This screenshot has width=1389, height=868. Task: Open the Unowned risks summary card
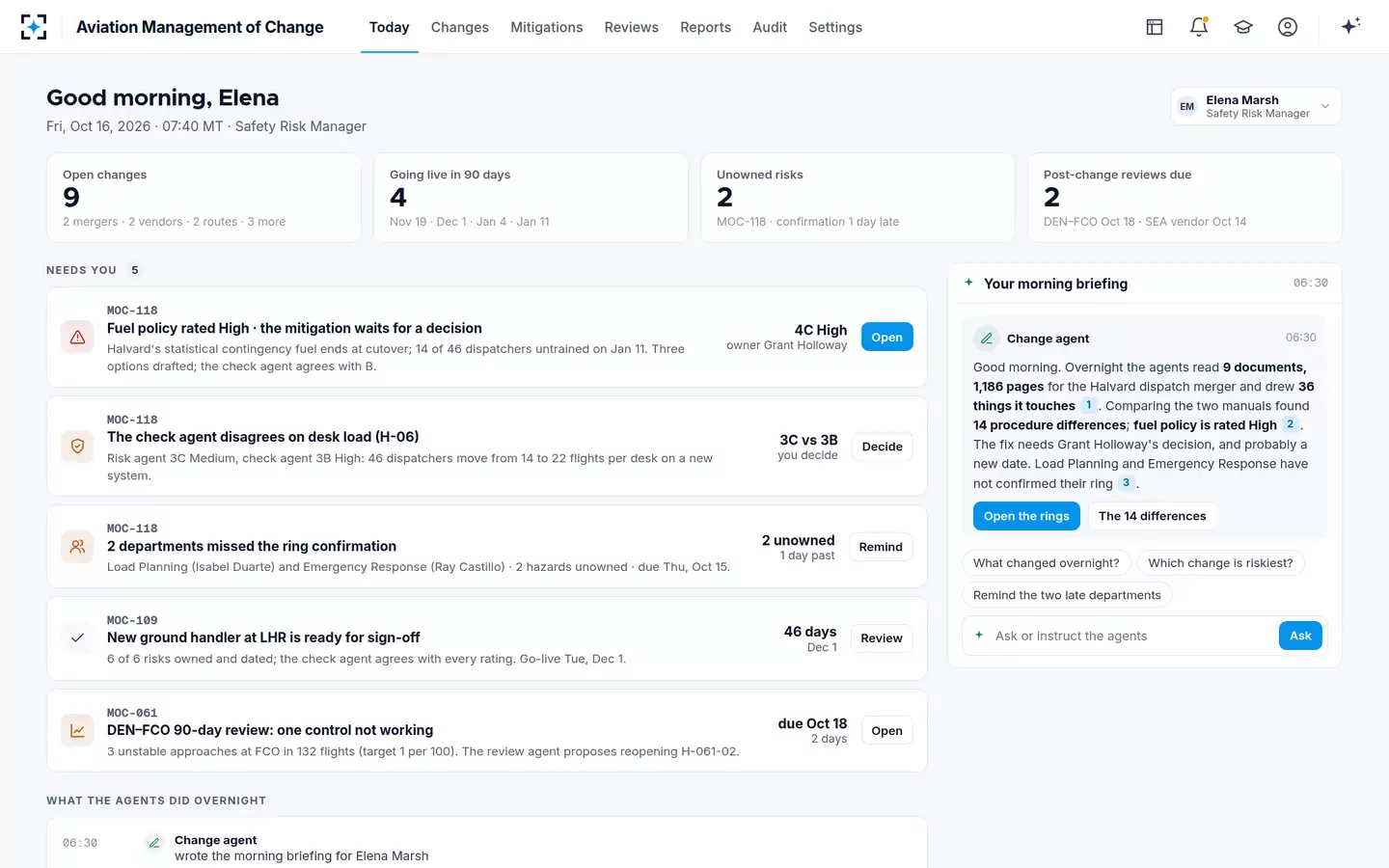click(858, 198)
